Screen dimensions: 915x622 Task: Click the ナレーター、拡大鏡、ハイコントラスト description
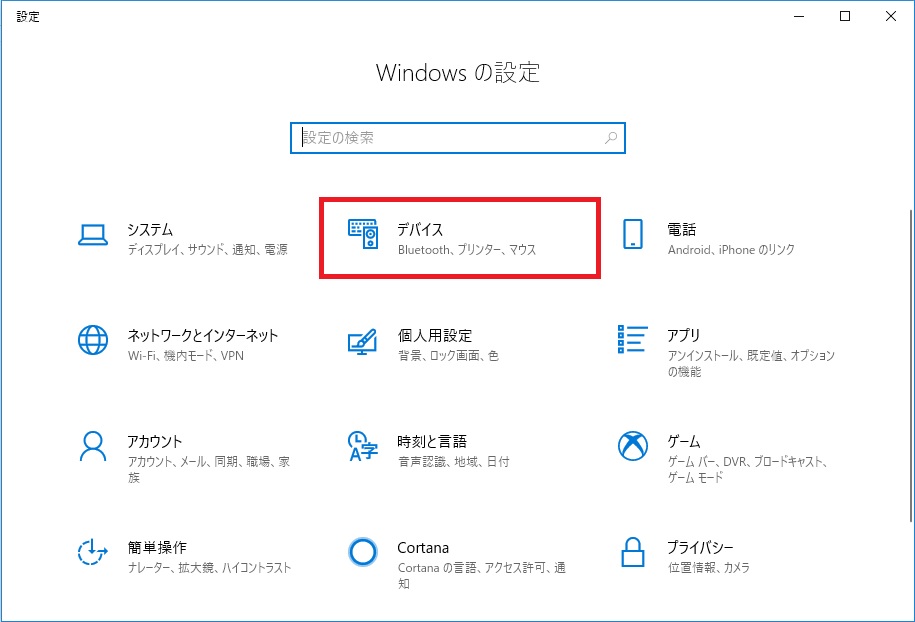pyautogui.click(x=209, y=568)
